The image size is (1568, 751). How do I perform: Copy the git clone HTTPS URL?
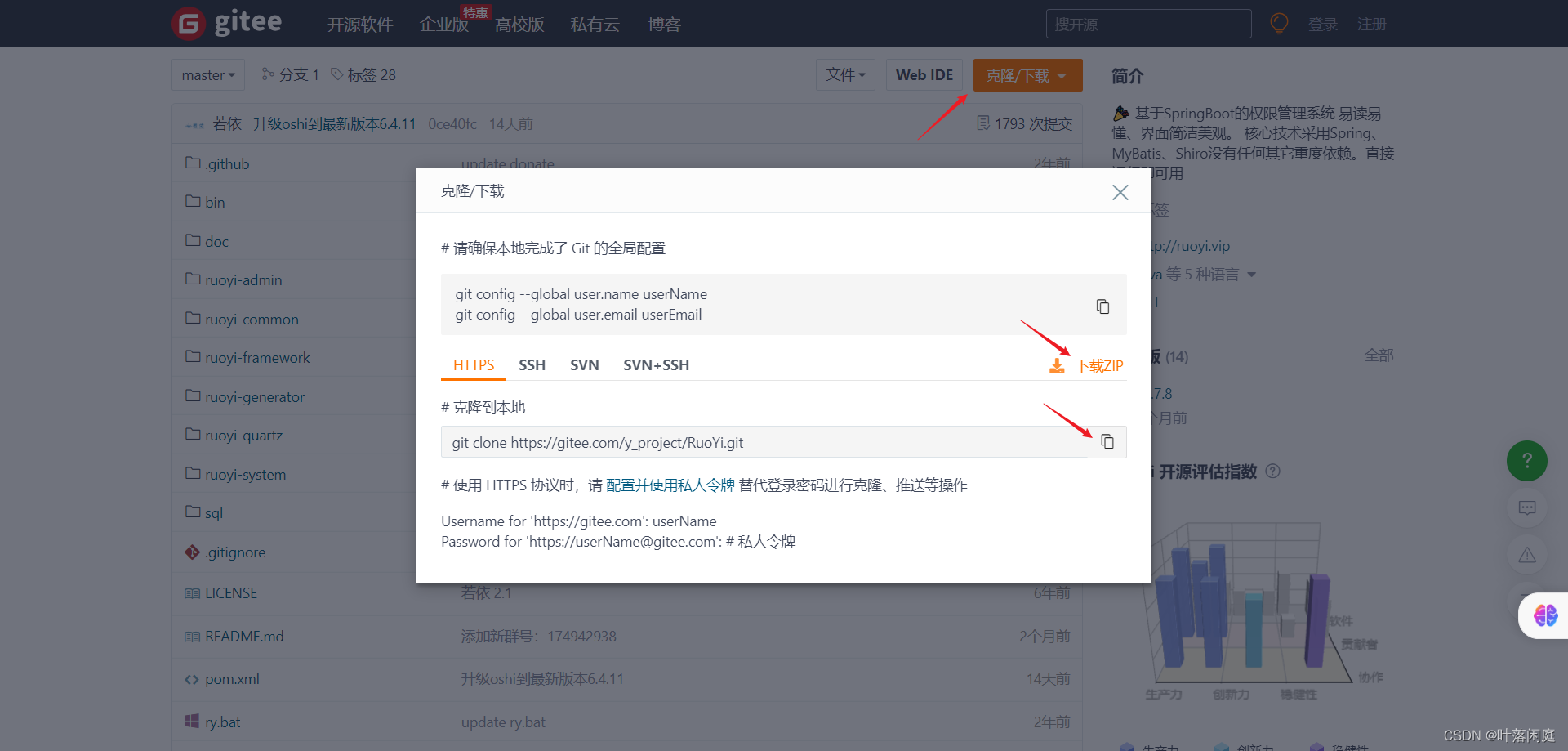click(1107, 442)
